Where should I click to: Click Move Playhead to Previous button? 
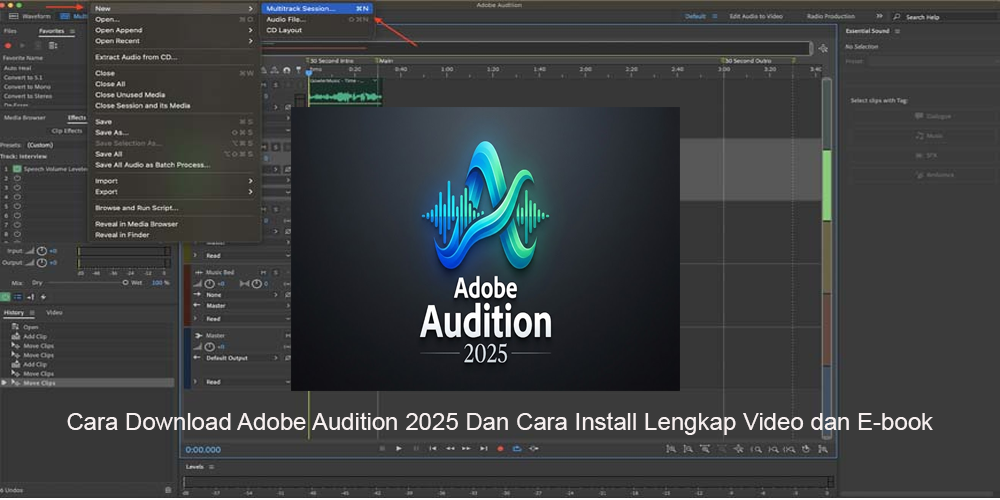point(433,449)
